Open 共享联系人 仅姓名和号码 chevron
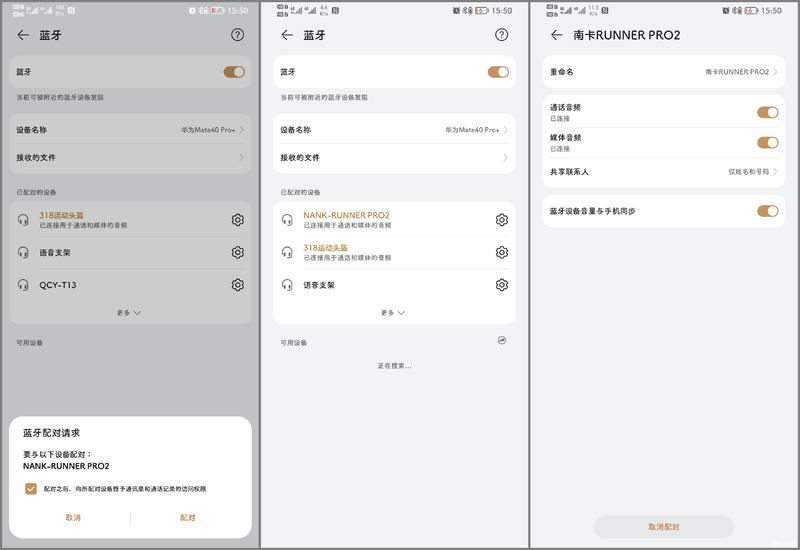 [775, 171]
